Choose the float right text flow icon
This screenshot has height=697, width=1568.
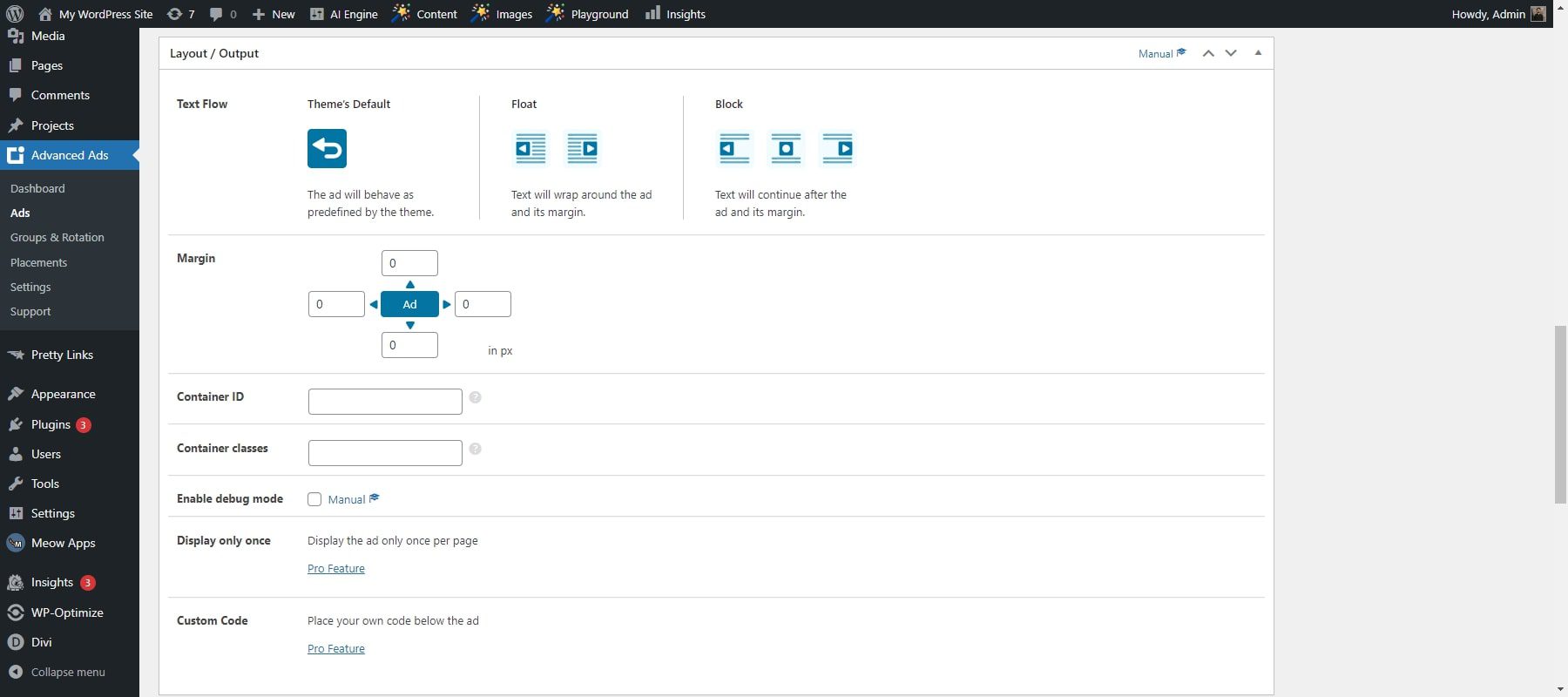coord(582,149)
